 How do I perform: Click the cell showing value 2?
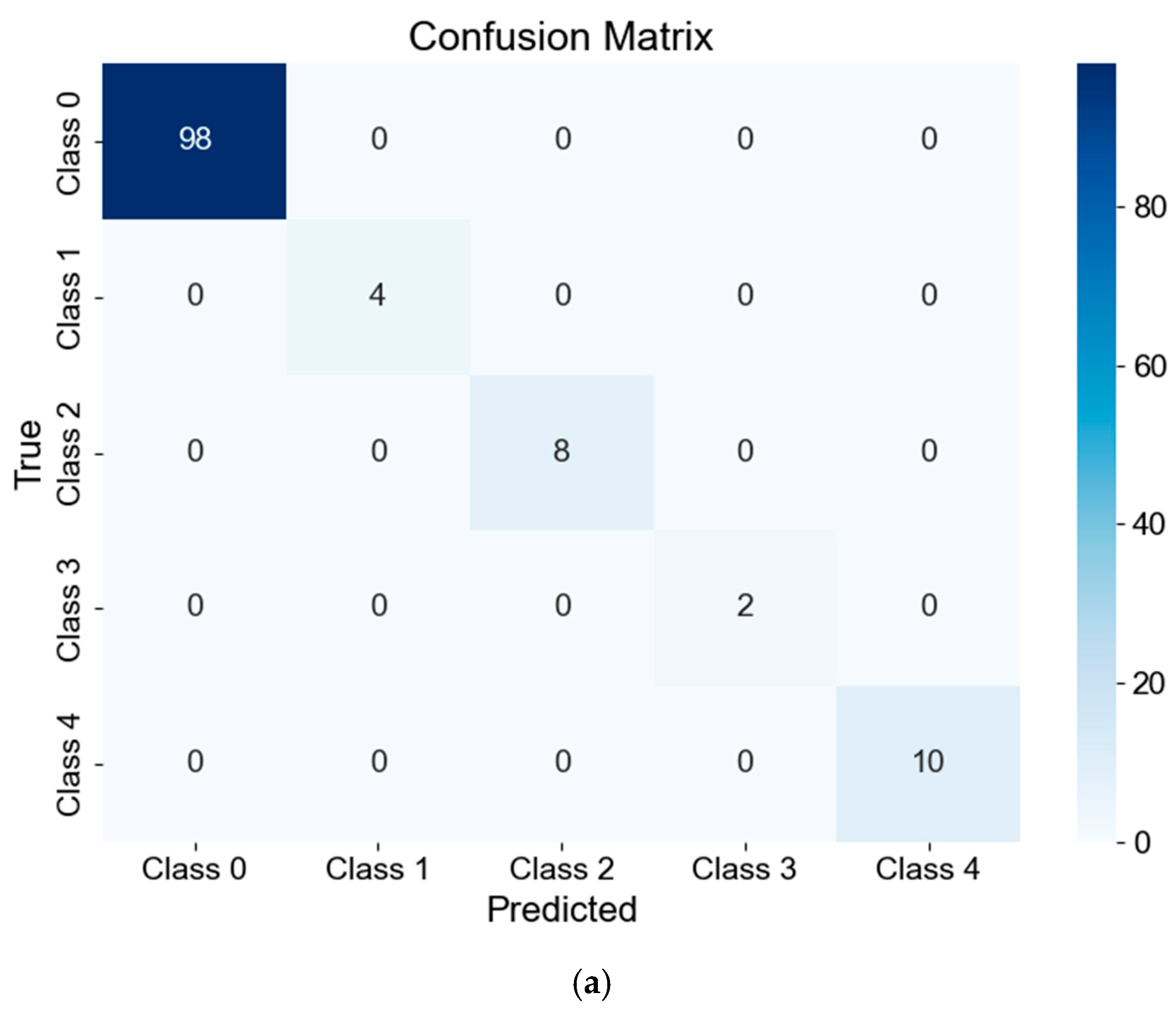click(x=745, y=606)
